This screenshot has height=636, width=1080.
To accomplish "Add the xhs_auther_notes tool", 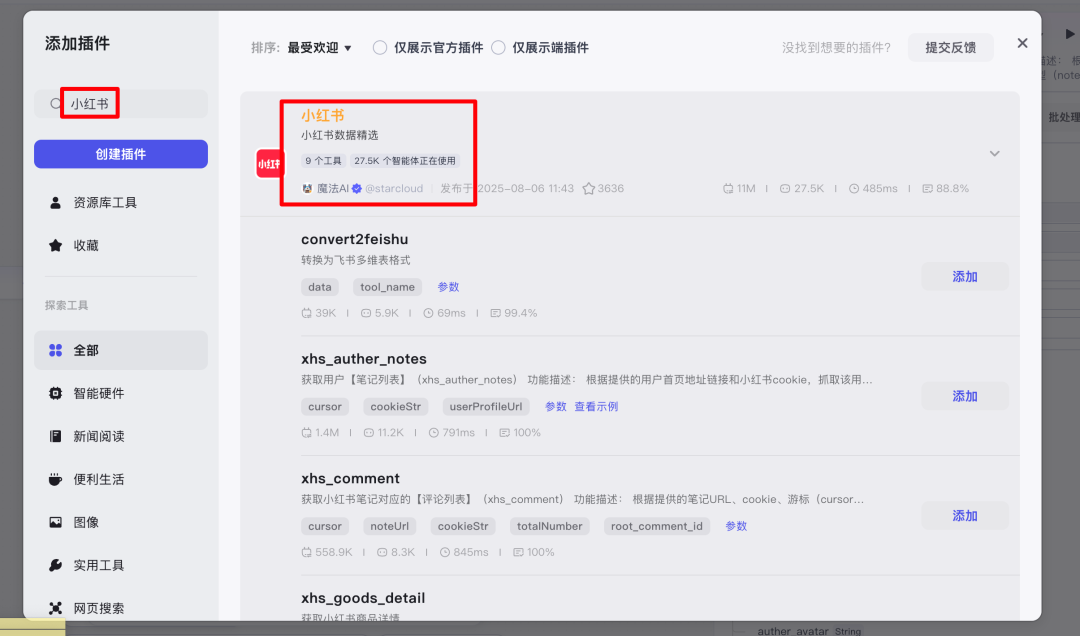I will click(x=965, y=396).
